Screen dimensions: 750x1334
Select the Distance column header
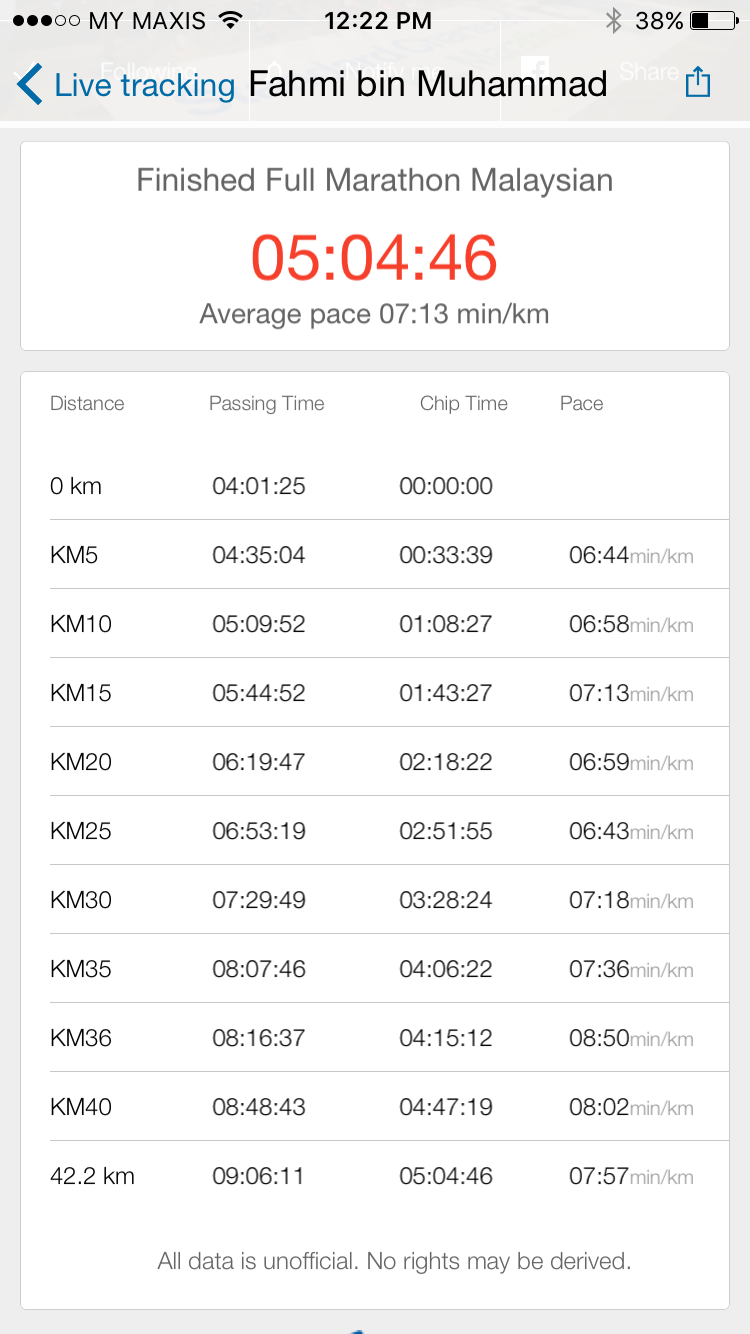[x=87, y=404]
